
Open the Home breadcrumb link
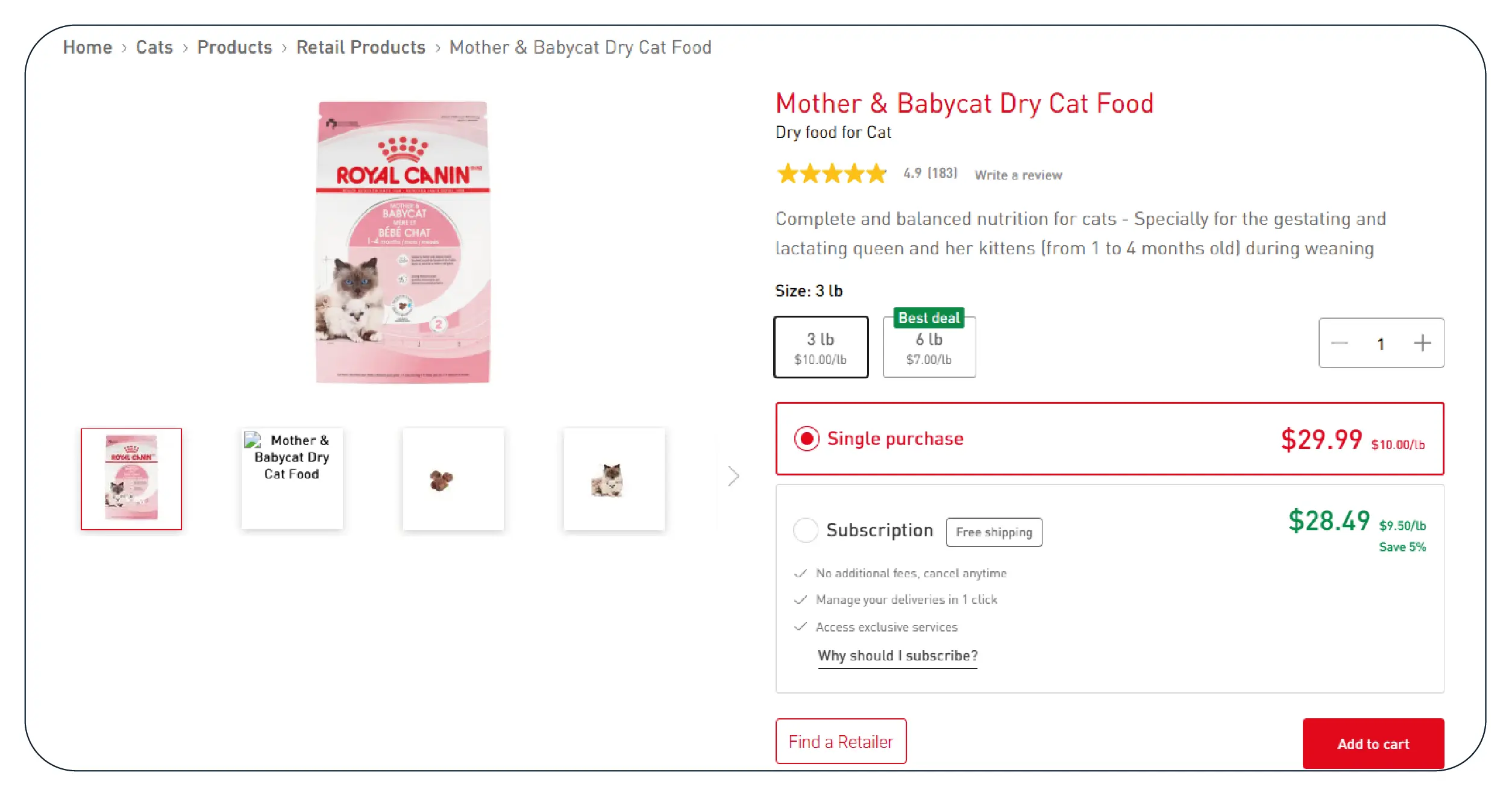click(87, 47)
